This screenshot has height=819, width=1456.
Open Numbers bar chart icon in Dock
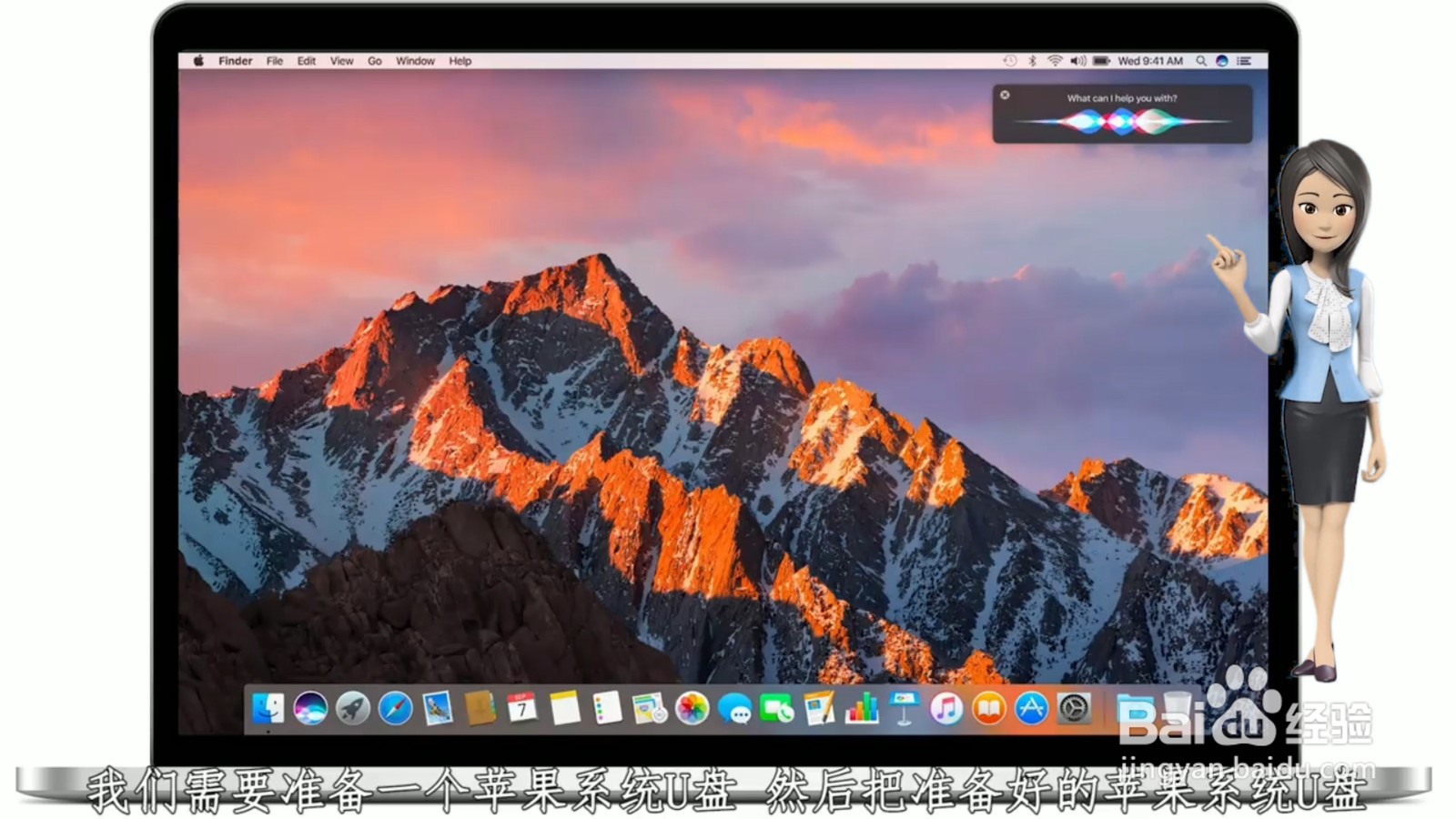(862, 708)
